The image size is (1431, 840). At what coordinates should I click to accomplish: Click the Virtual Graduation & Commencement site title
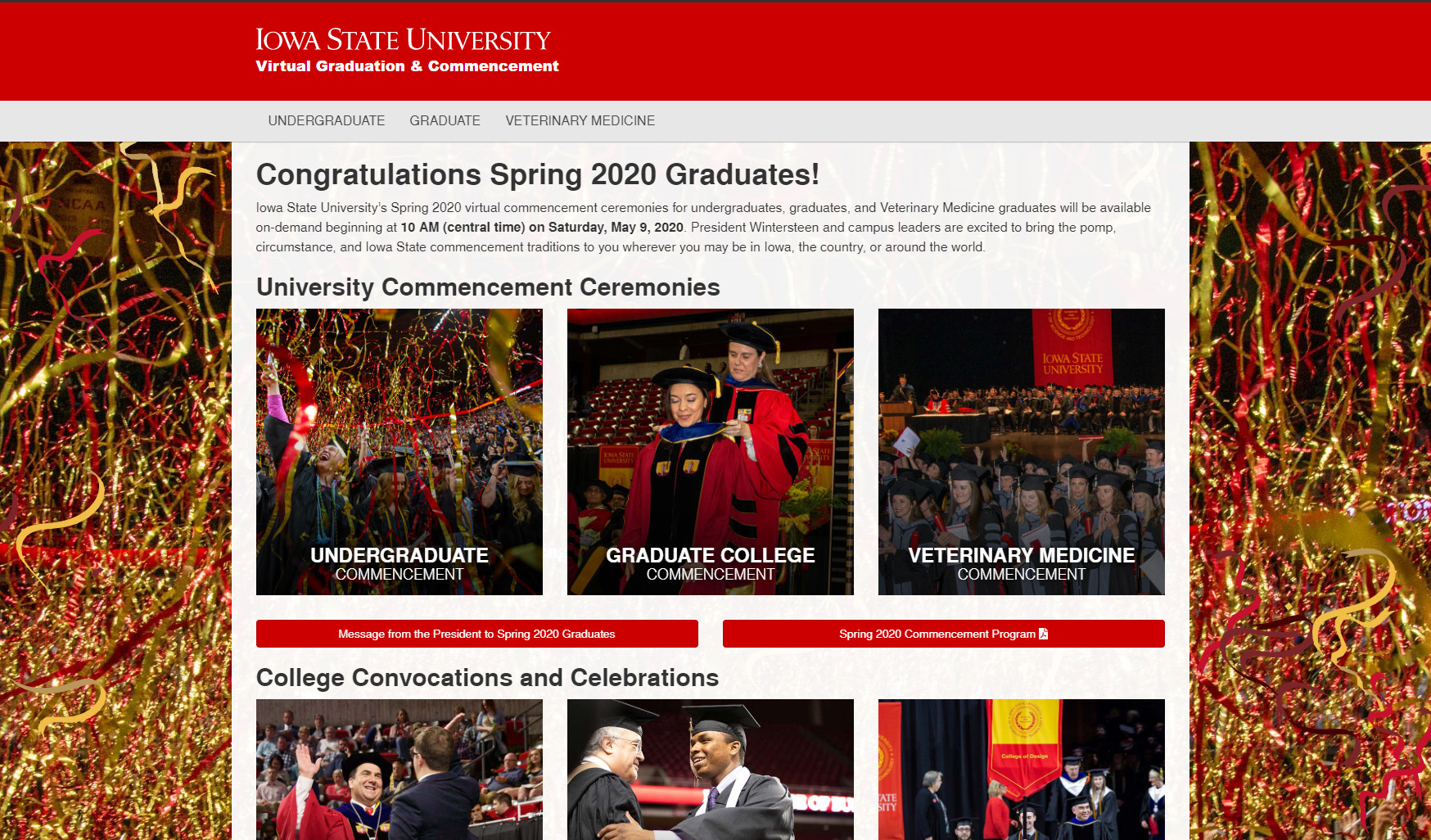(407, 66)
